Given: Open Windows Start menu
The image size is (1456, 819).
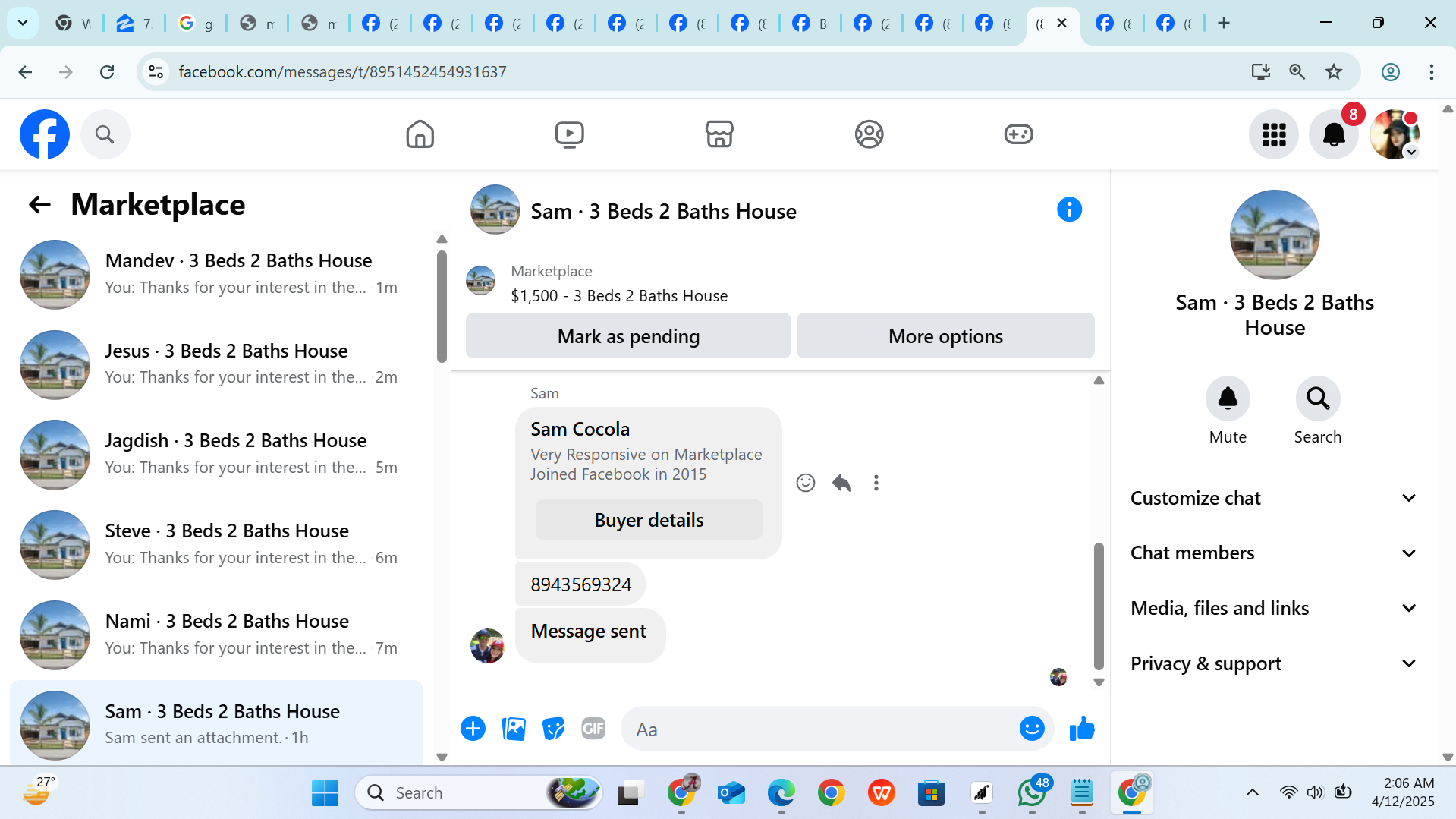Looking at the screenshot, I should [325, 792].
